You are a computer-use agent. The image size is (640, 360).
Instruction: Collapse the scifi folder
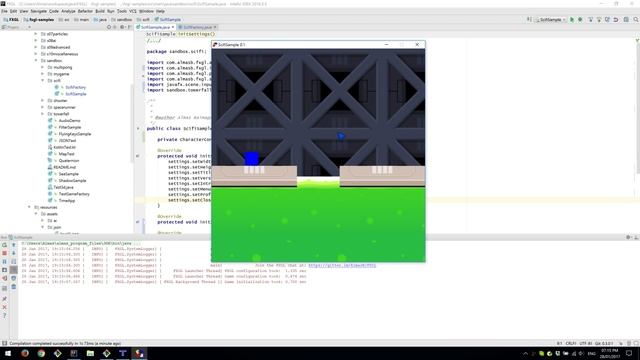point(42,80)
